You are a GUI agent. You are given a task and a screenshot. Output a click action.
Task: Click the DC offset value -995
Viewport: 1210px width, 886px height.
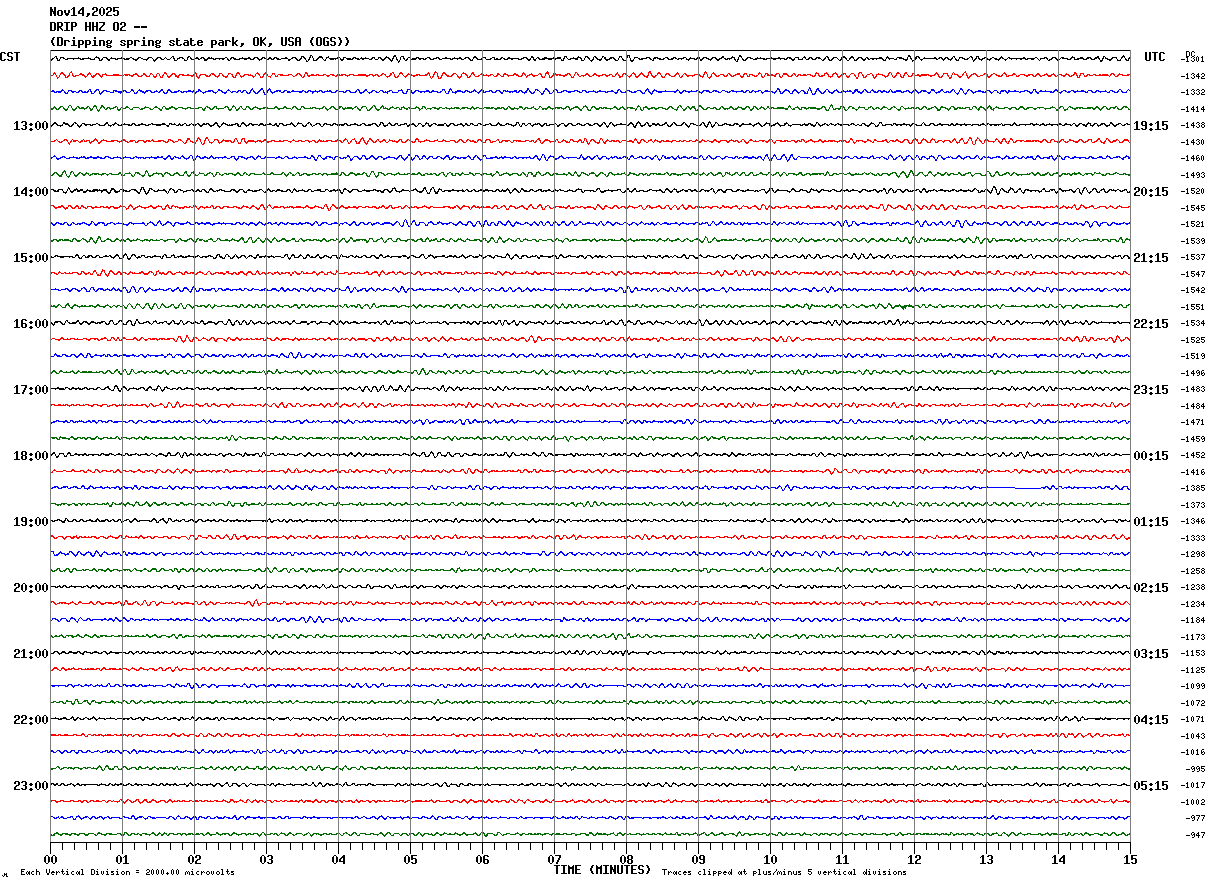point(1195,769)
